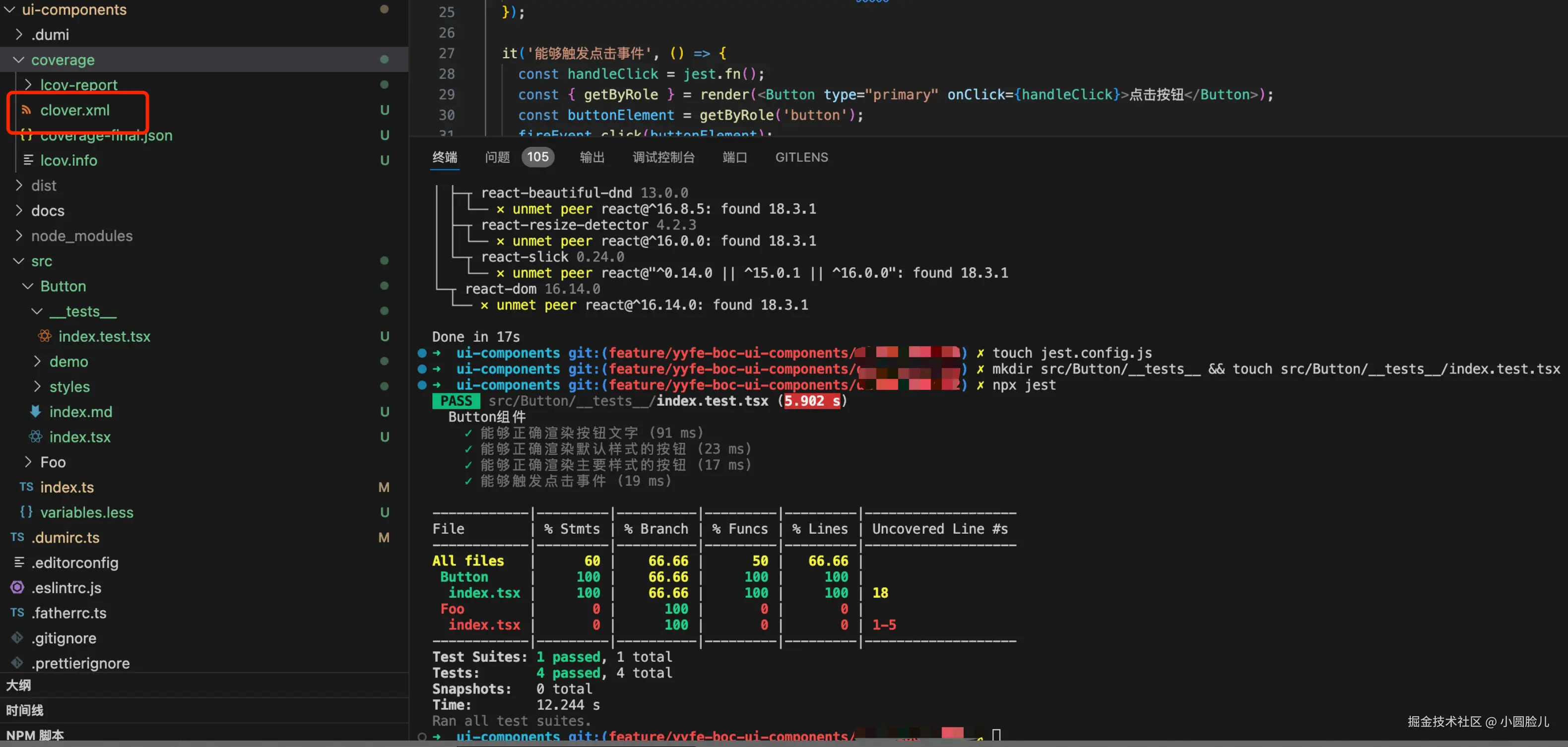Click the TS icon beside .dumirc.ts
The width and height of the screenshot is (1568, 747).
(17, 537)
